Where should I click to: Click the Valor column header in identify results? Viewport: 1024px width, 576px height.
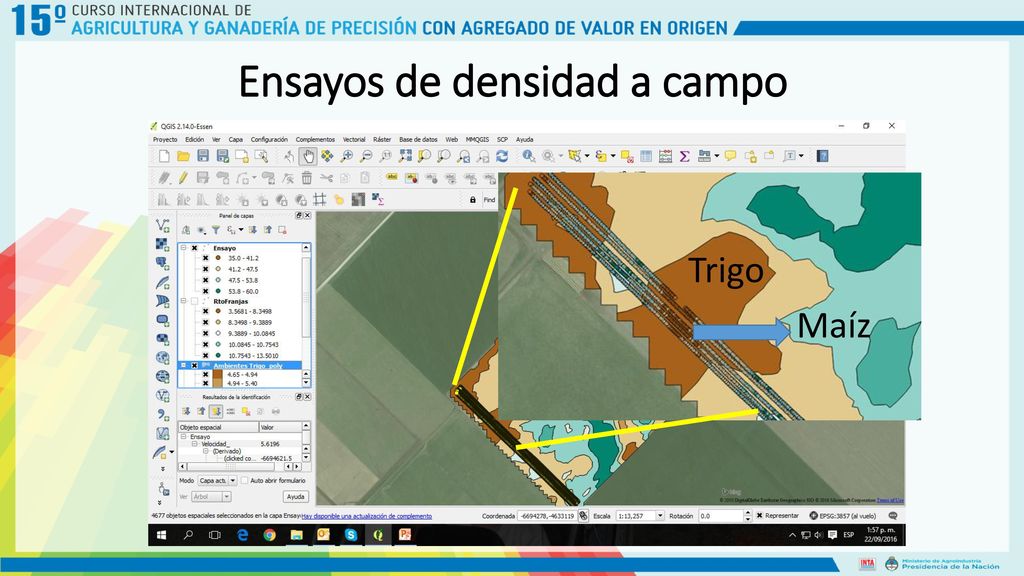[280, 427]
